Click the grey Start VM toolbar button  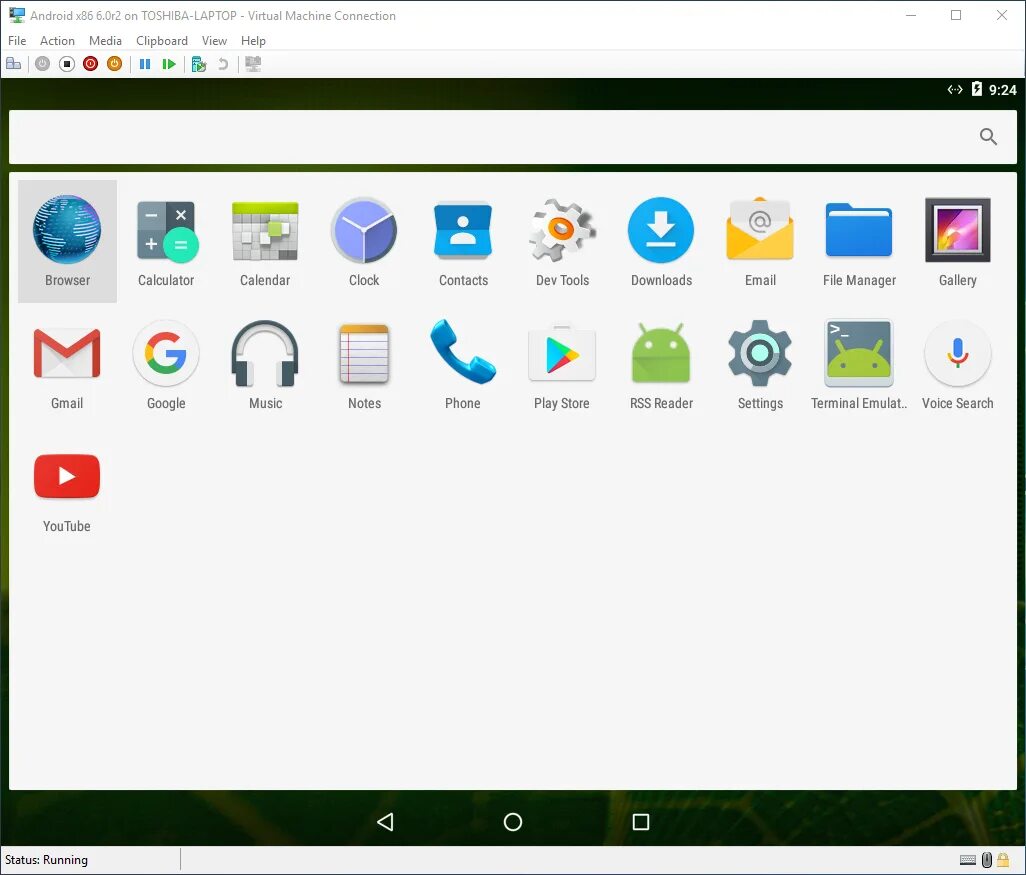tap(43, 63)
